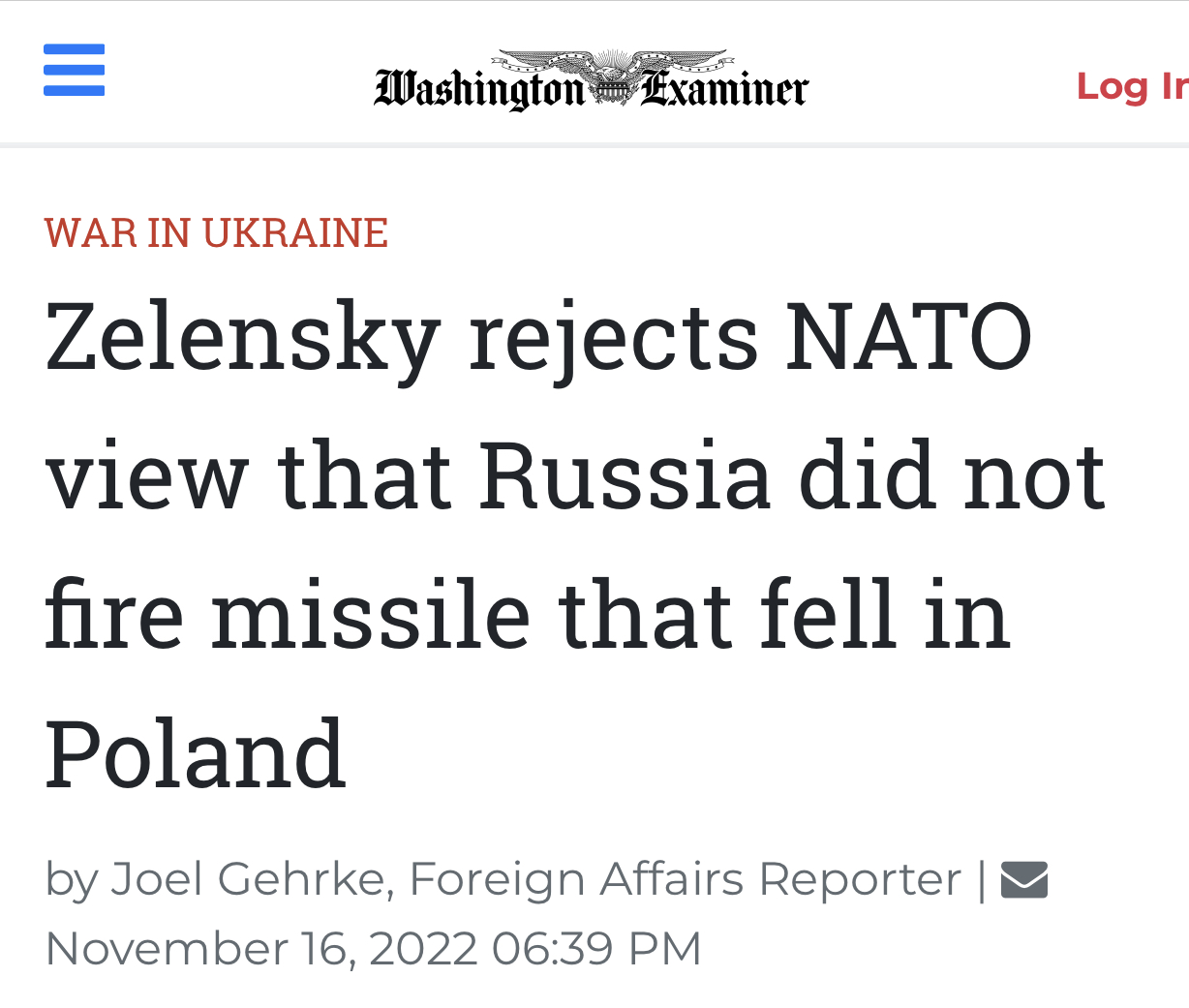Open the WAR IN UKRAINE section

[216, 233]
